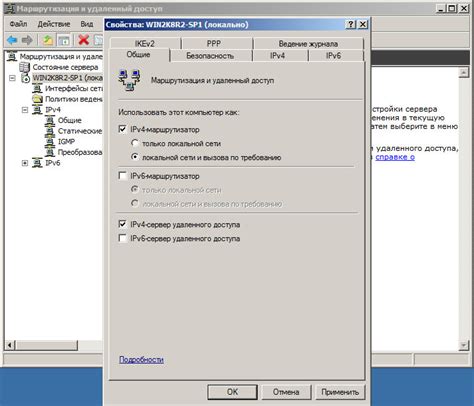
Task: Click the Применить button
Action: point(340,392)
